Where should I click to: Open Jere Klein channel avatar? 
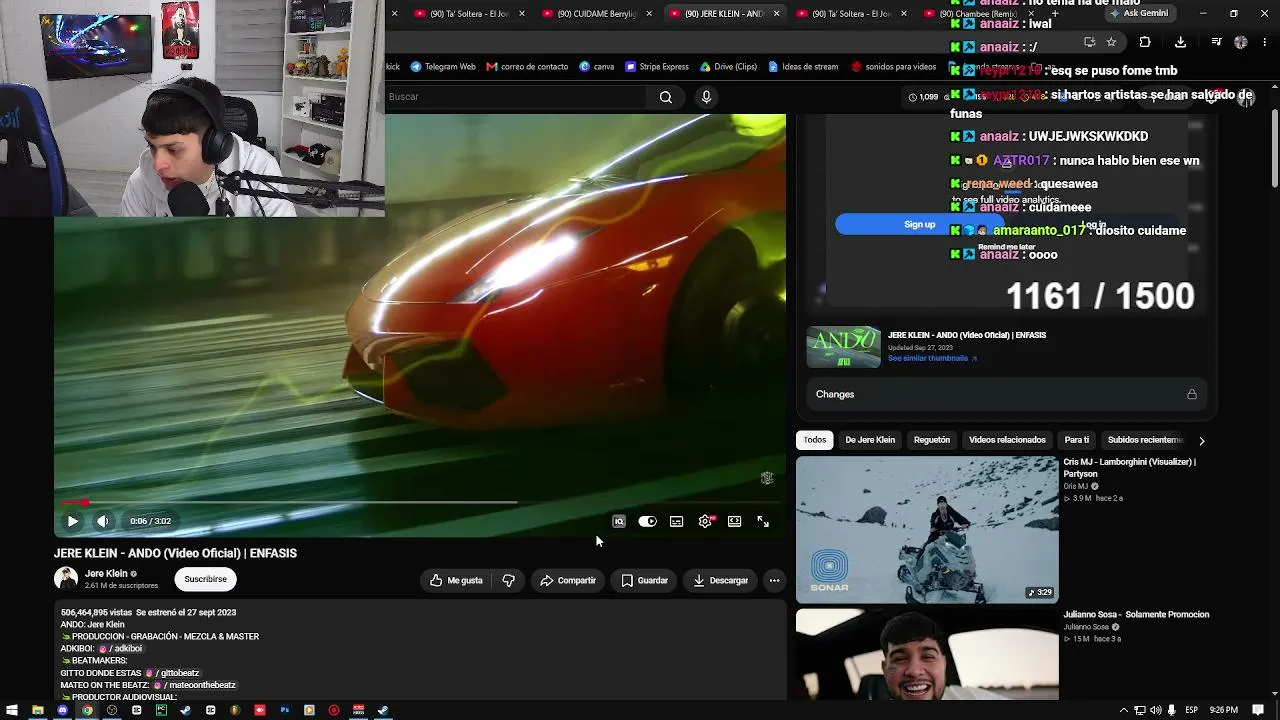(66, 579)
